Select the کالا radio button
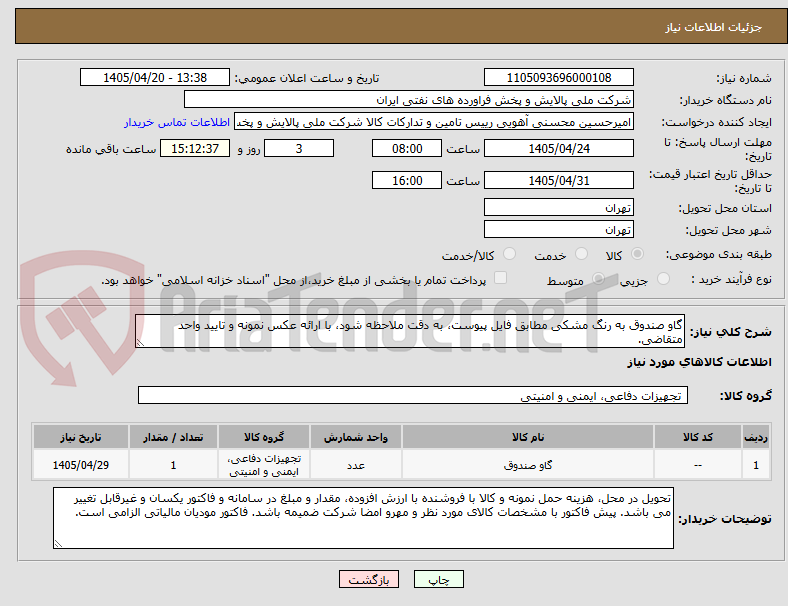 pyautogui.click(x=637, y=254)
